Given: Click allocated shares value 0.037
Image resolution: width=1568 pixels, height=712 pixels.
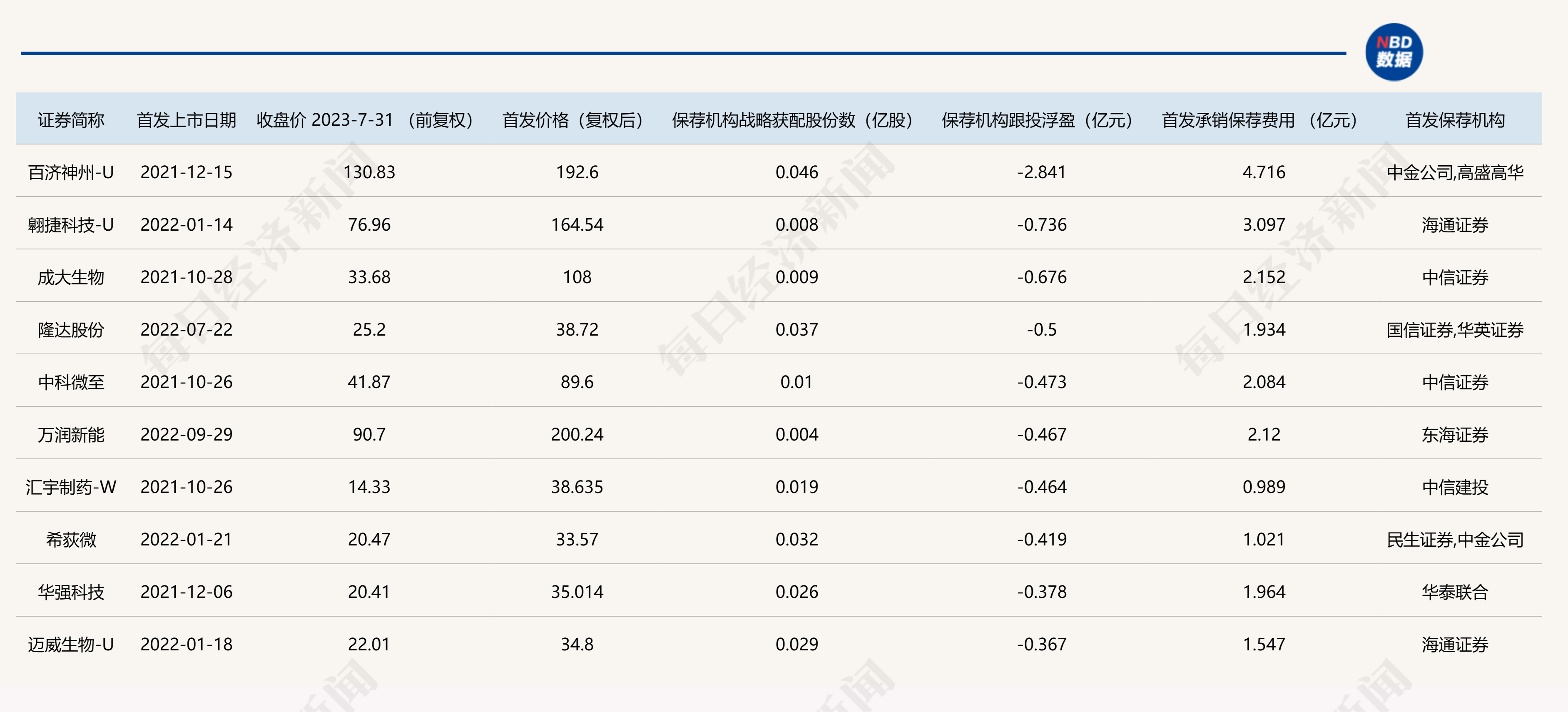Looking at the screenshot, I should pos(797,329).
